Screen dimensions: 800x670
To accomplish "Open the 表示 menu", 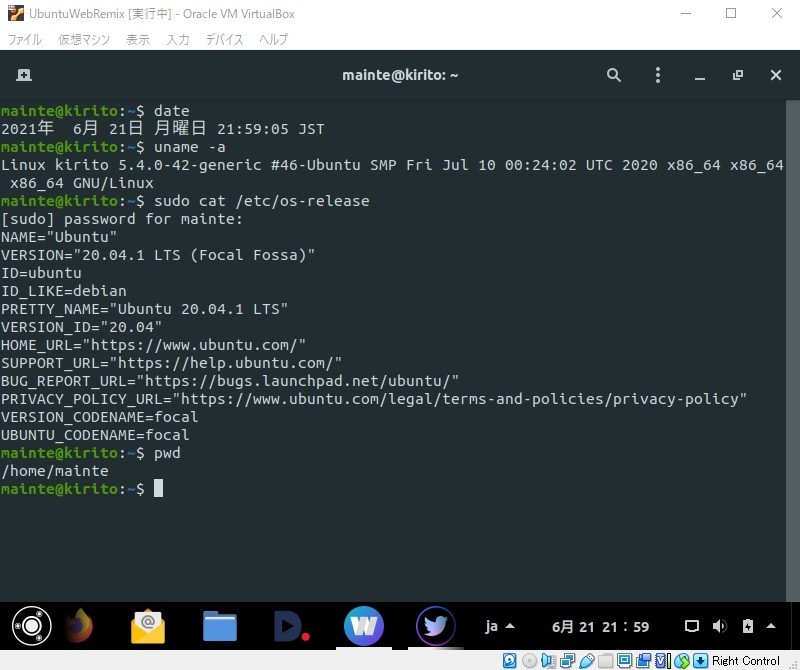I will (138, 39).
